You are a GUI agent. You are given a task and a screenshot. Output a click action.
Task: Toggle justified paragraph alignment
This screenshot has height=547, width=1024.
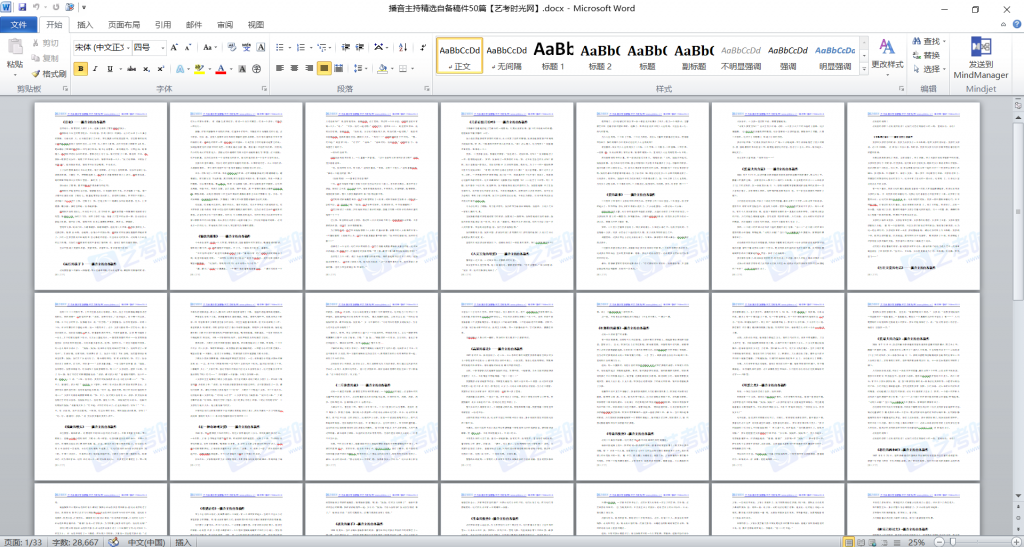(325, 69)
